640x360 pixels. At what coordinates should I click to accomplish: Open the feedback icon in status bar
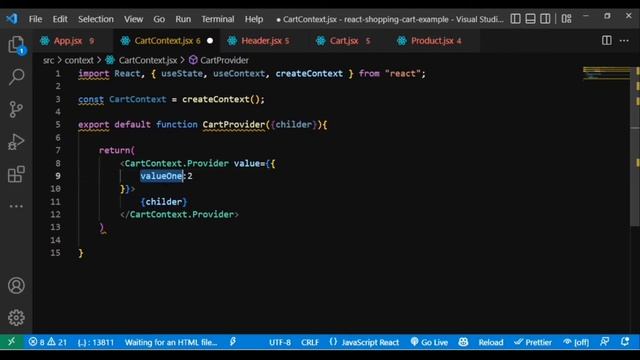tap(604, 342)
